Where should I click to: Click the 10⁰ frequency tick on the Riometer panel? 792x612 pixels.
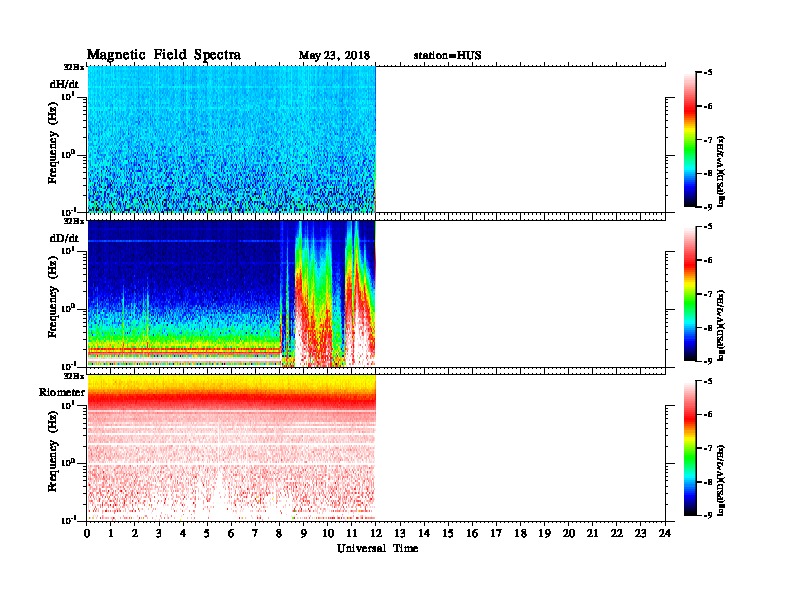68,463
